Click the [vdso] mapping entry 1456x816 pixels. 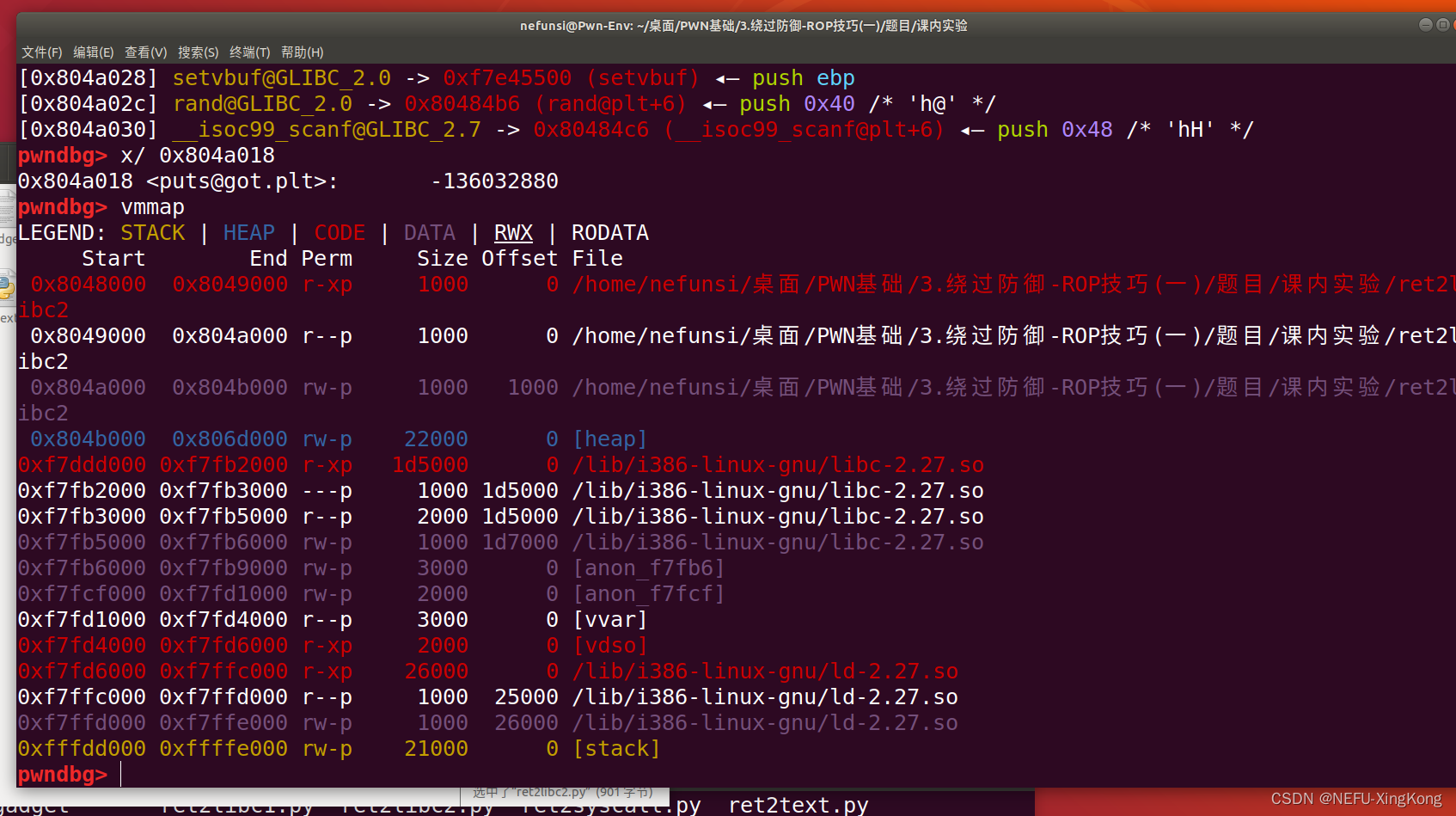[609, 646]
